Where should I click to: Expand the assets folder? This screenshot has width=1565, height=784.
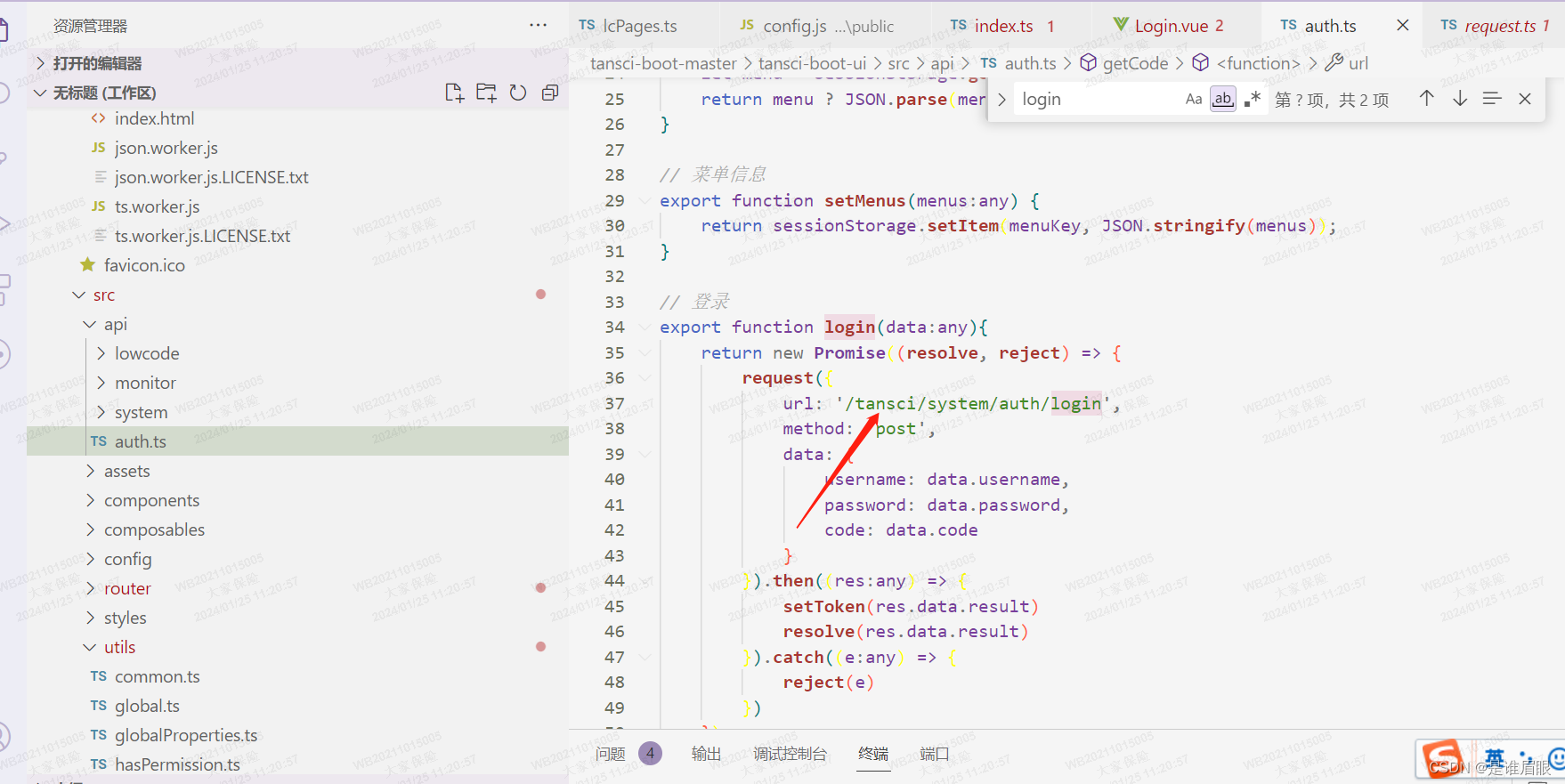[126, 471]
